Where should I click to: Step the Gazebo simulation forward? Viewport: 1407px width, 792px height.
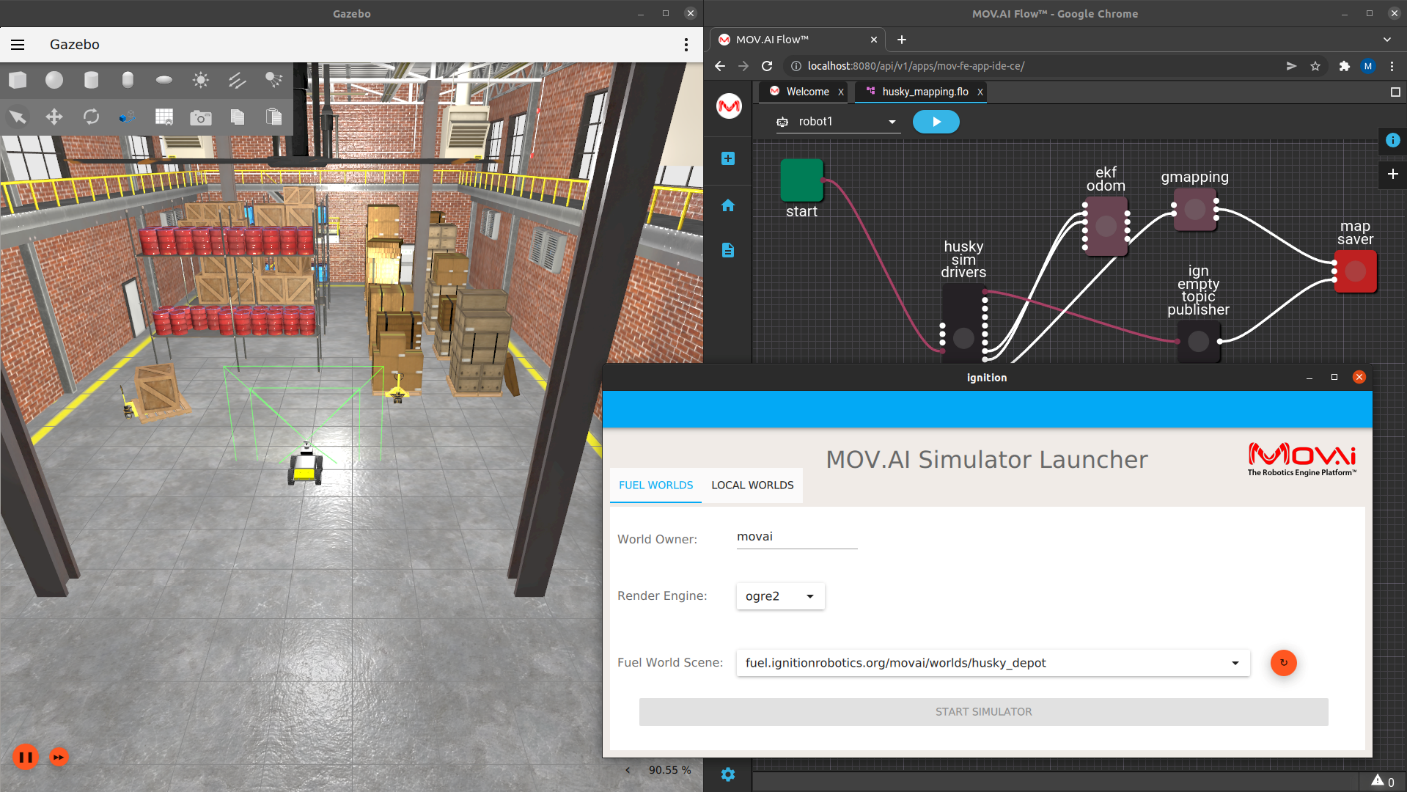coord(59,757)
